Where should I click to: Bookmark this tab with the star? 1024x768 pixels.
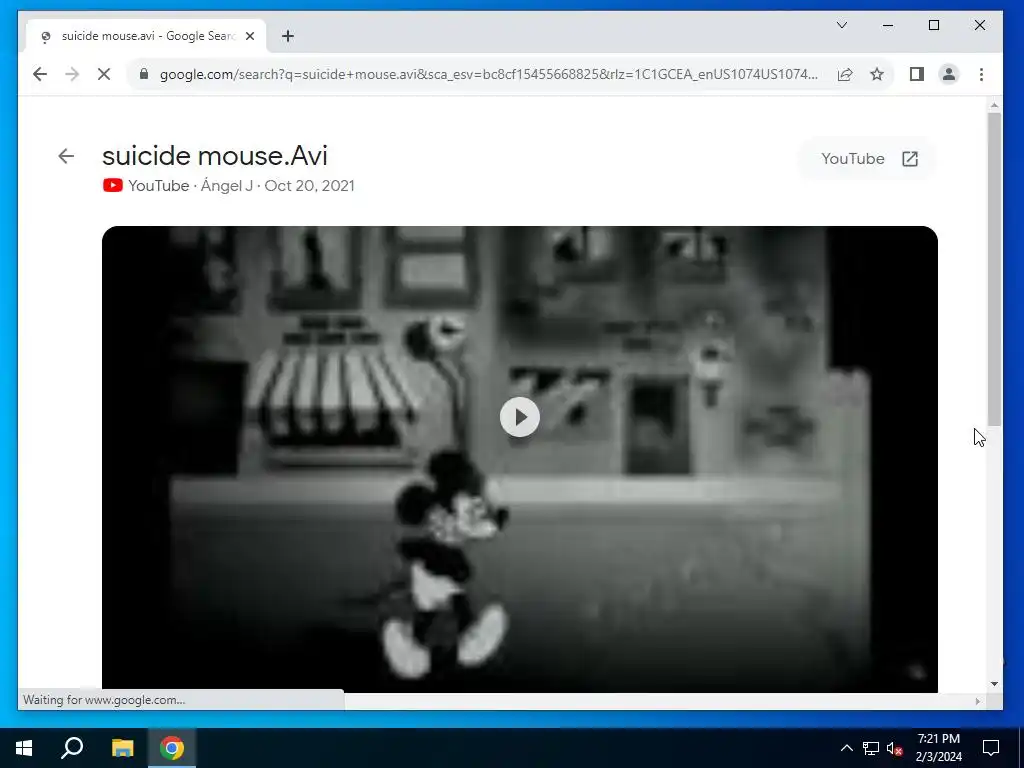pyautogui.click(x=877, y=74)
